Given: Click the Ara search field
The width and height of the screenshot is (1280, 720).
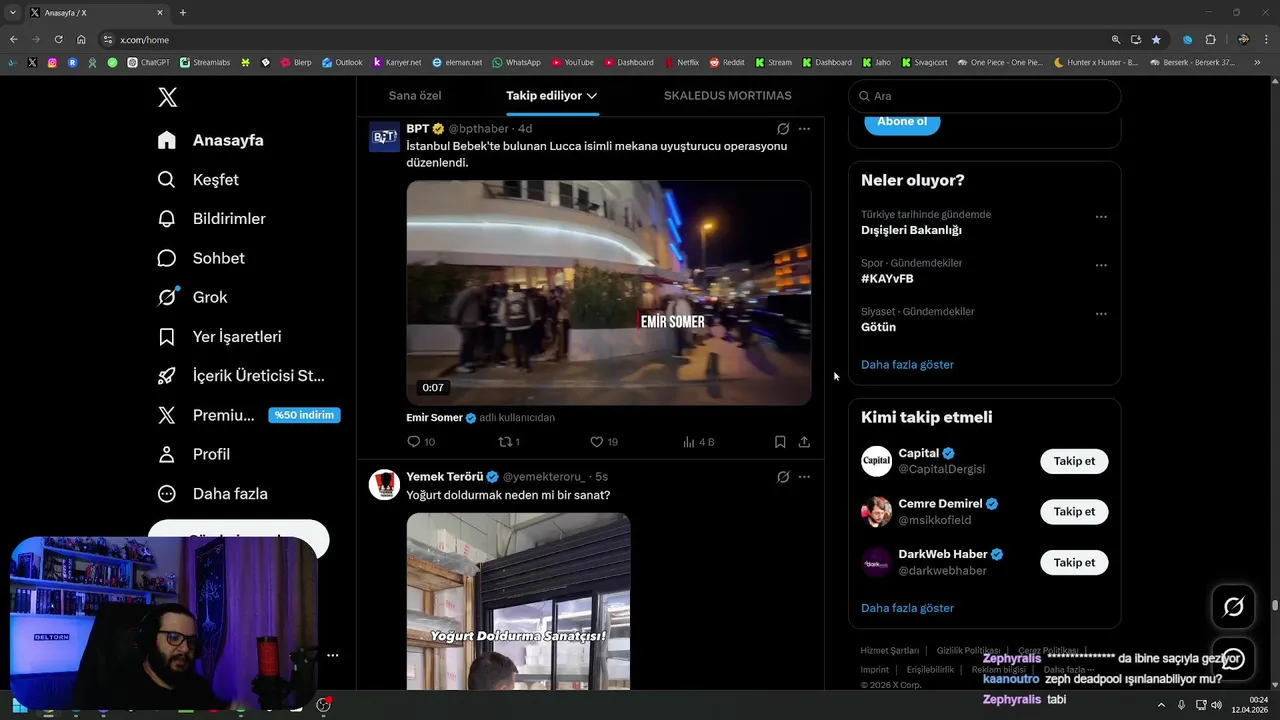Looking at the screenshot, I should point(984,96).
